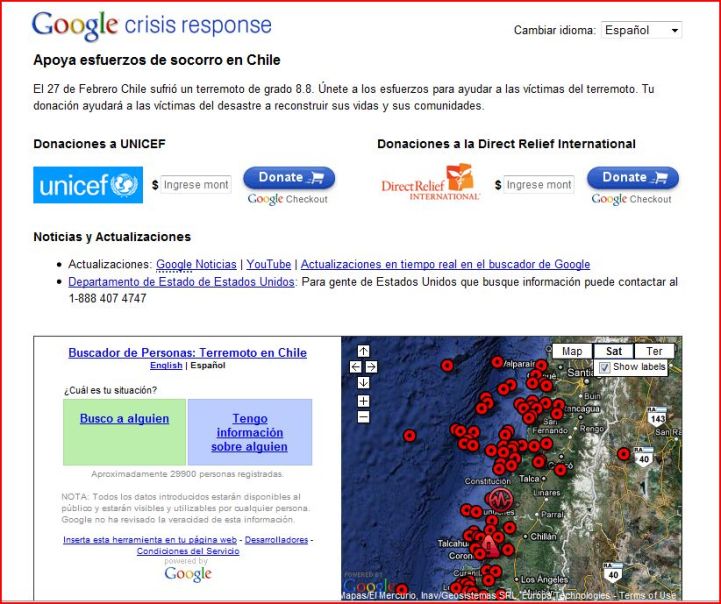Click the phone number 1-888 407 4747
This screenshot has height=604, width=721.
click(108, 299)
